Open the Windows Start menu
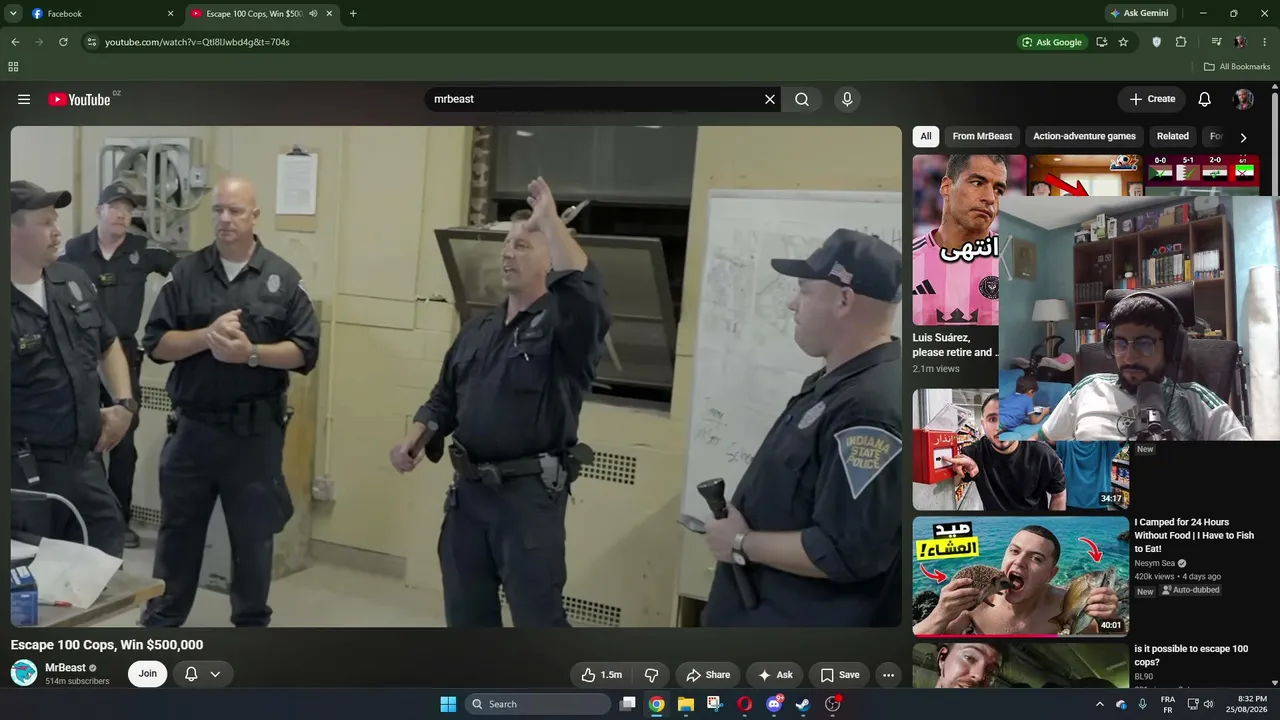This screenshot has width=1280, height=720. click(x=448, y=704)
